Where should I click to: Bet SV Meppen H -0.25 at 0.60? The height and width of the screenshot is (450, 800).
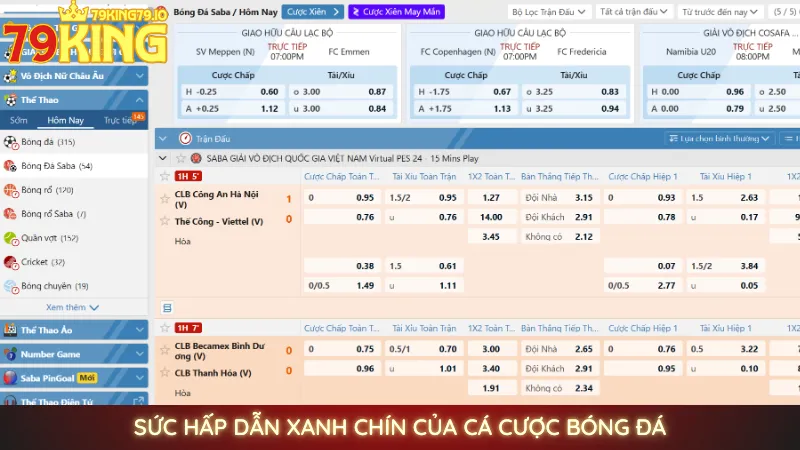(233, 92)
